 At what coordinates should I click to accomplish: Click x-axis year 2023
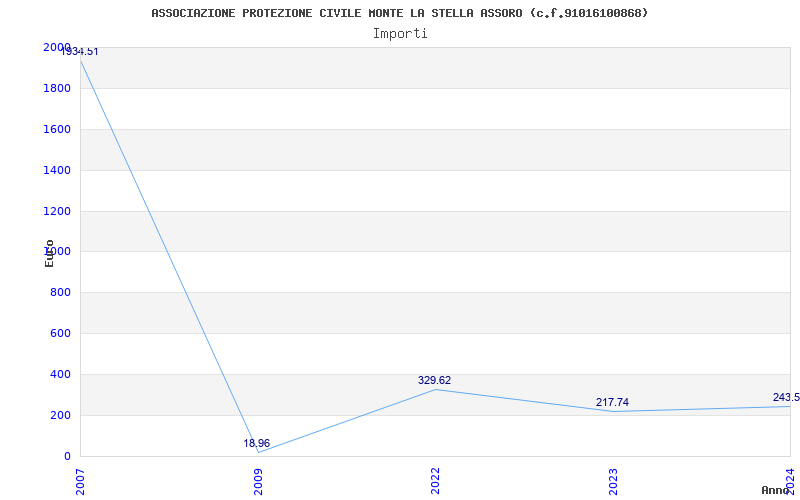pos(613,482)
